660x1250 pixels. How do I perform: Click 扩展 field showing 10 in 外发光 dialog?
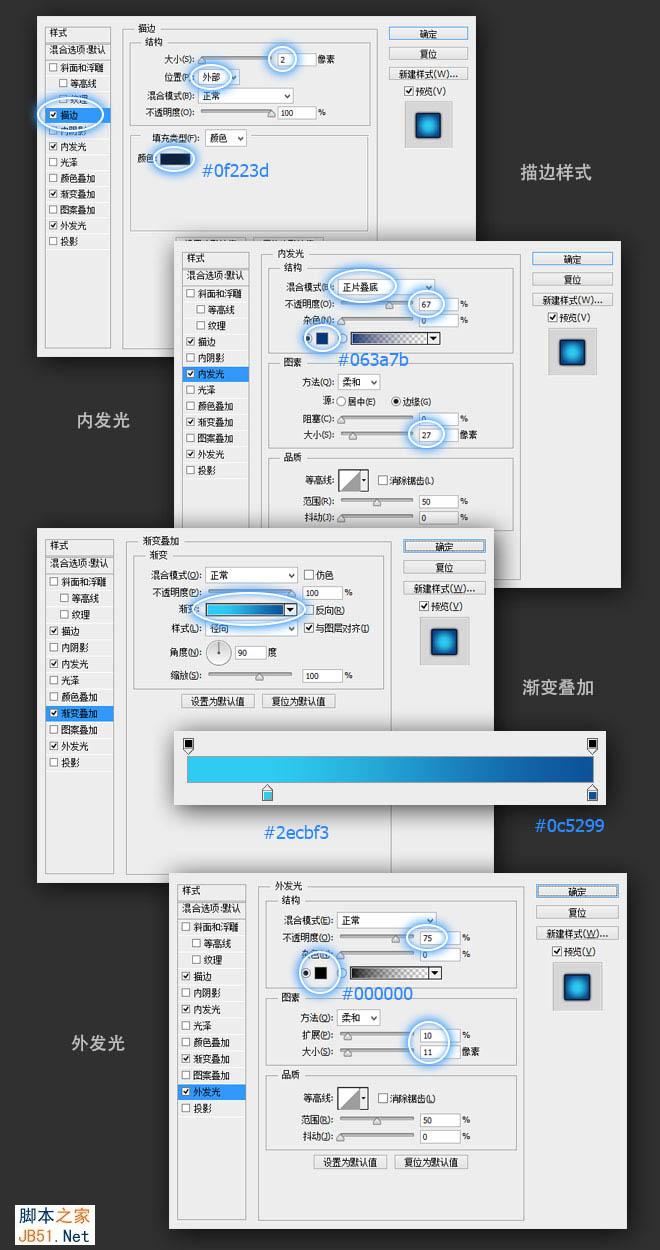click(439, 1035)
